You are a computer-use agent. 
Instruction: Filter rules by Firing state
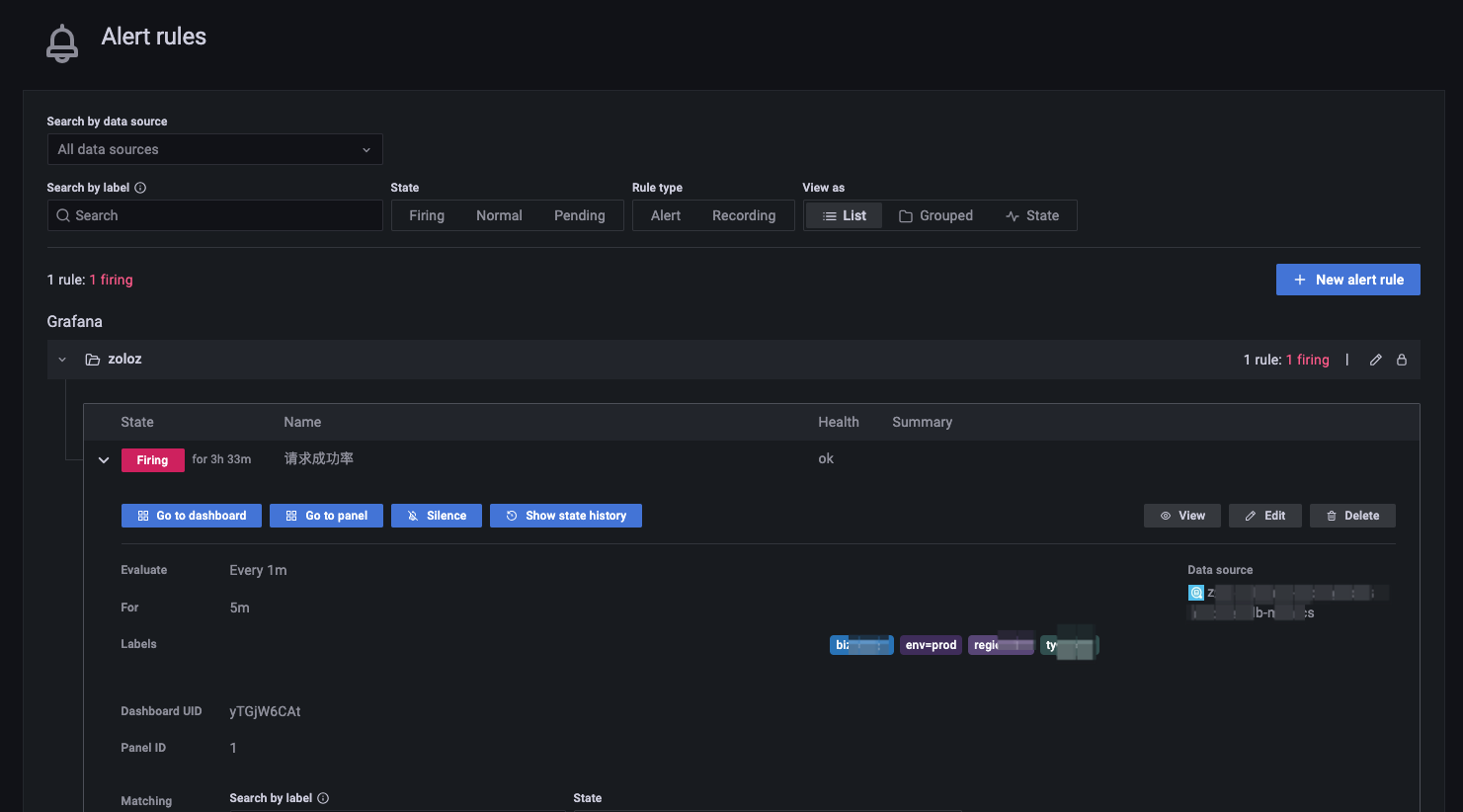(x=427, y=215)
